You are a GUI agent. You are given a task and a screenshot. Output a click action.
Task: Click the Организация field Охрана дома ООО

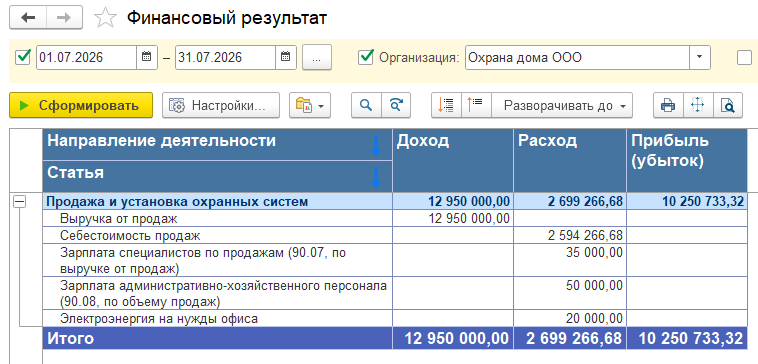click(x=577, y=58)
